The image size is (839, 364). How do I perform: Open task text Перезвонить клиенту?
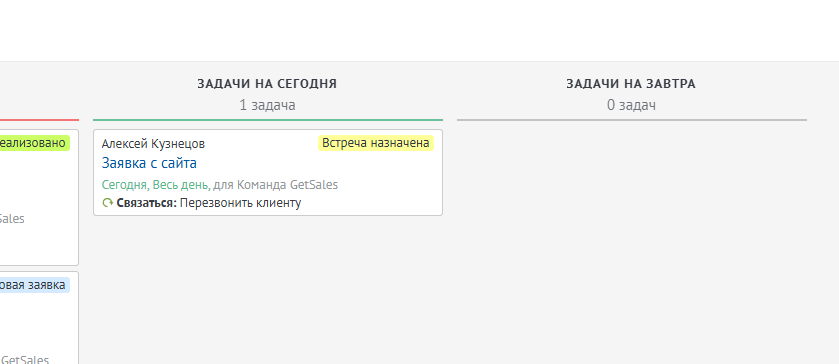(x=240, y=203)
